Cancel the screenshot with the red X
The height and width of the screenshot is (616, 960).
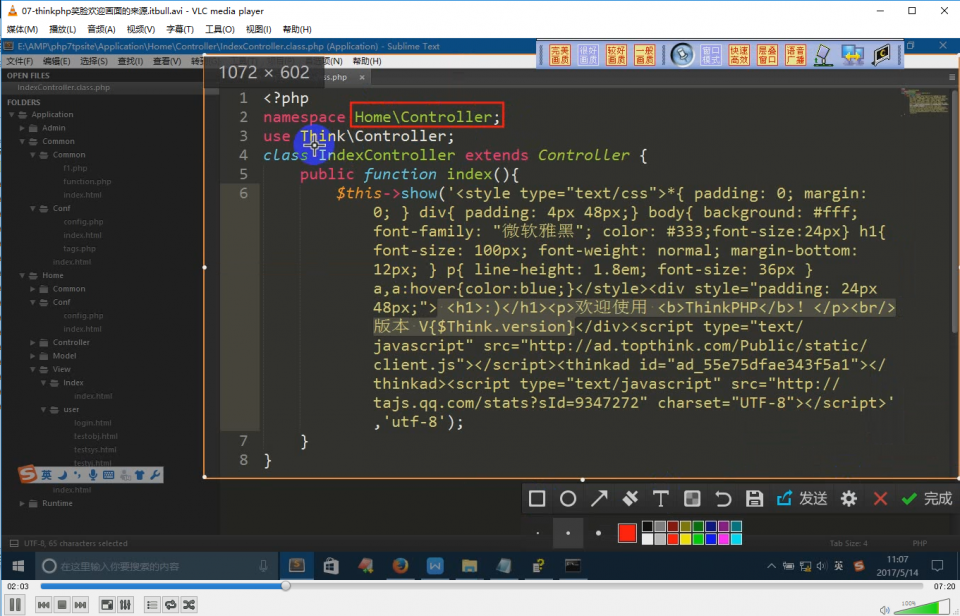tap(880, 498)
